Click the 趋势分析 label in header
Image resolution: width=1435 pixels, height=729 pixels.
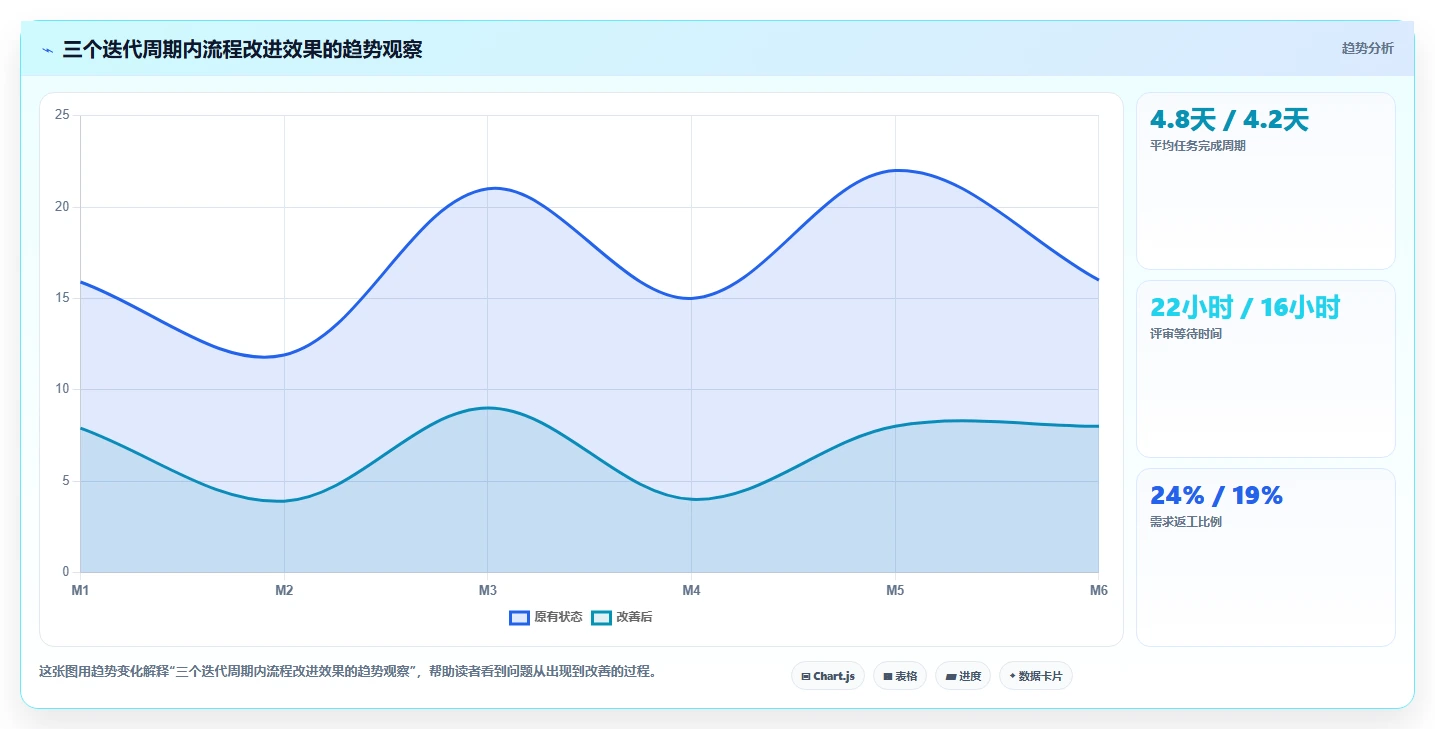[x=1367, y=49]
